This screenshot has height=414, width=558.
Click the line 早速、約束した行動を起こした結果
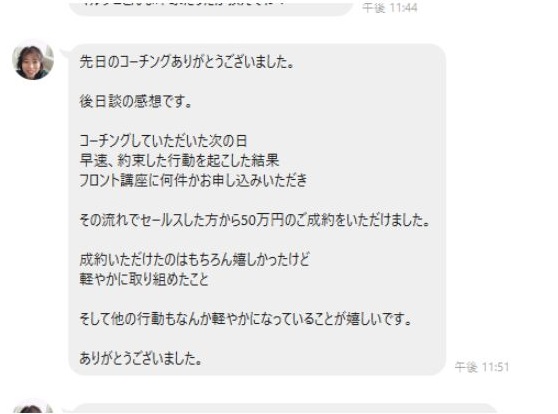pyautogui.click(x=179, y=161)
